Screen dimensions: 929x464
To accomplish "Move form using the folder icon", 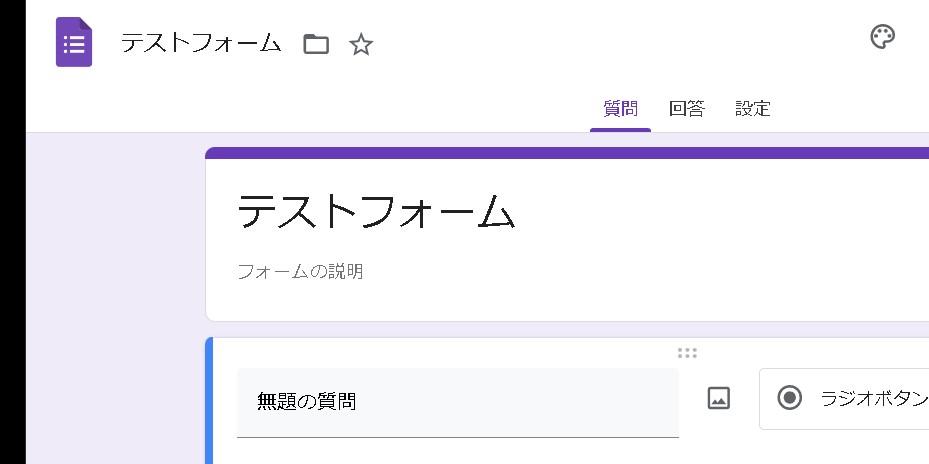I will coord(316,44).
